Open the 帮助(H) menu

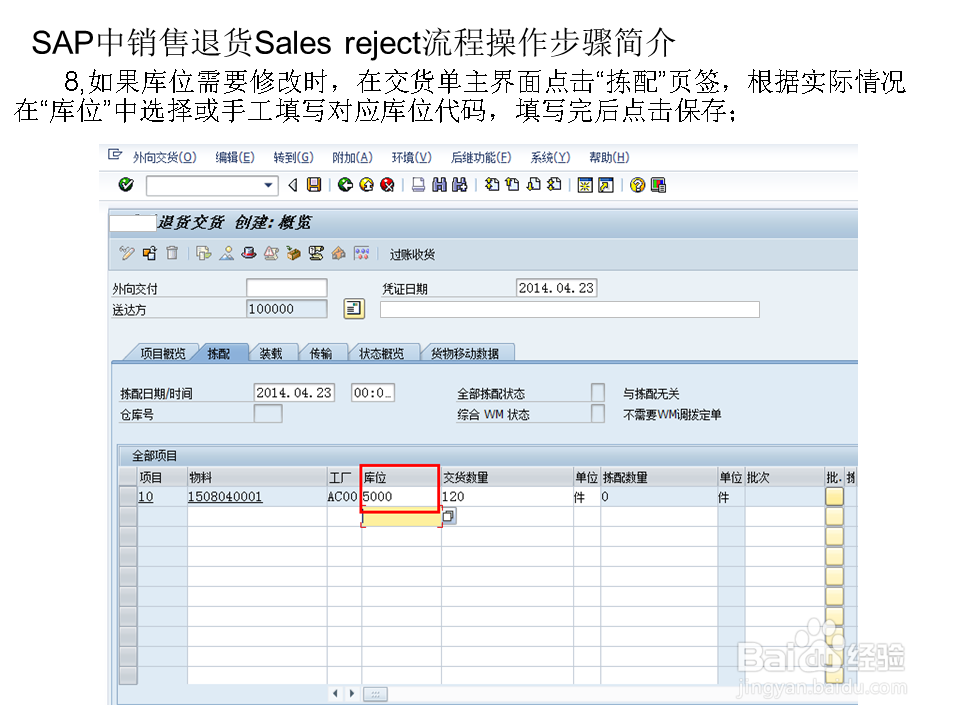pyautogui.click(x=609, y=157)
